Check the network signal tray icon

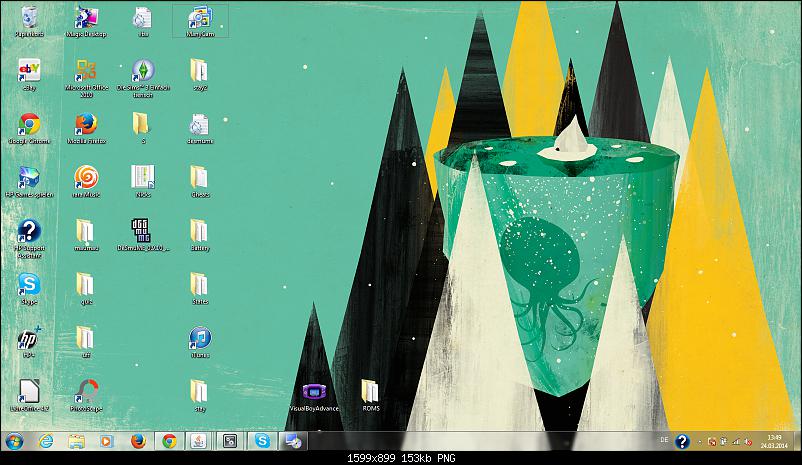[736, 441]
